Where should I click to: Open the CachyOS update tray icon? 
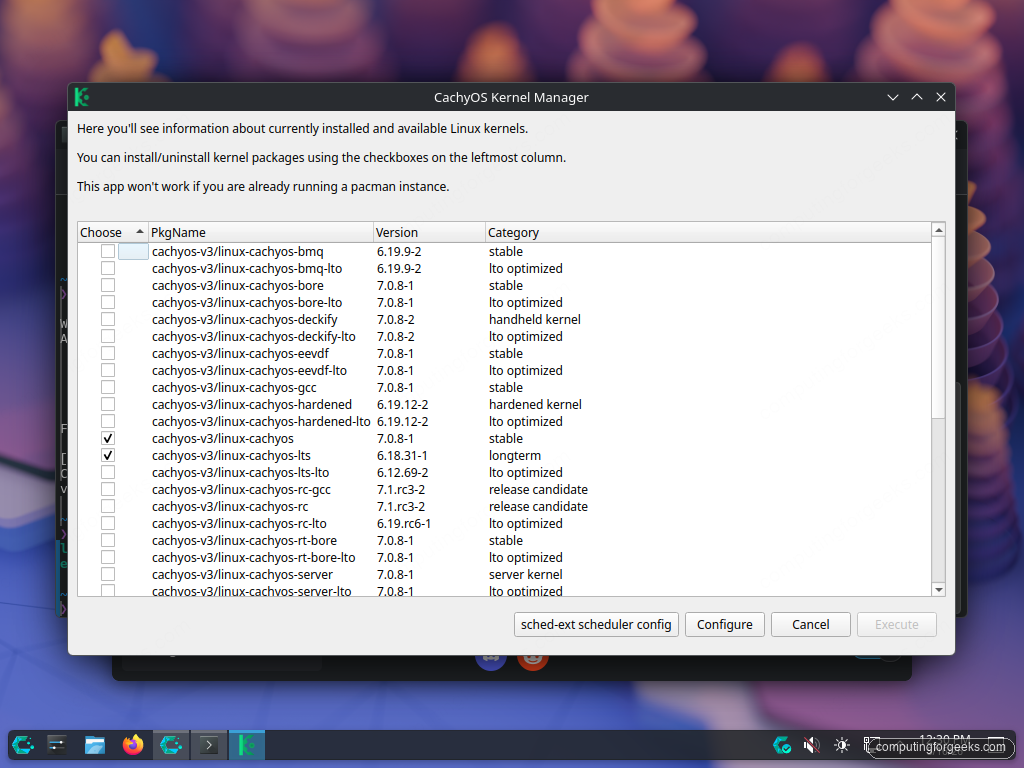782,745
